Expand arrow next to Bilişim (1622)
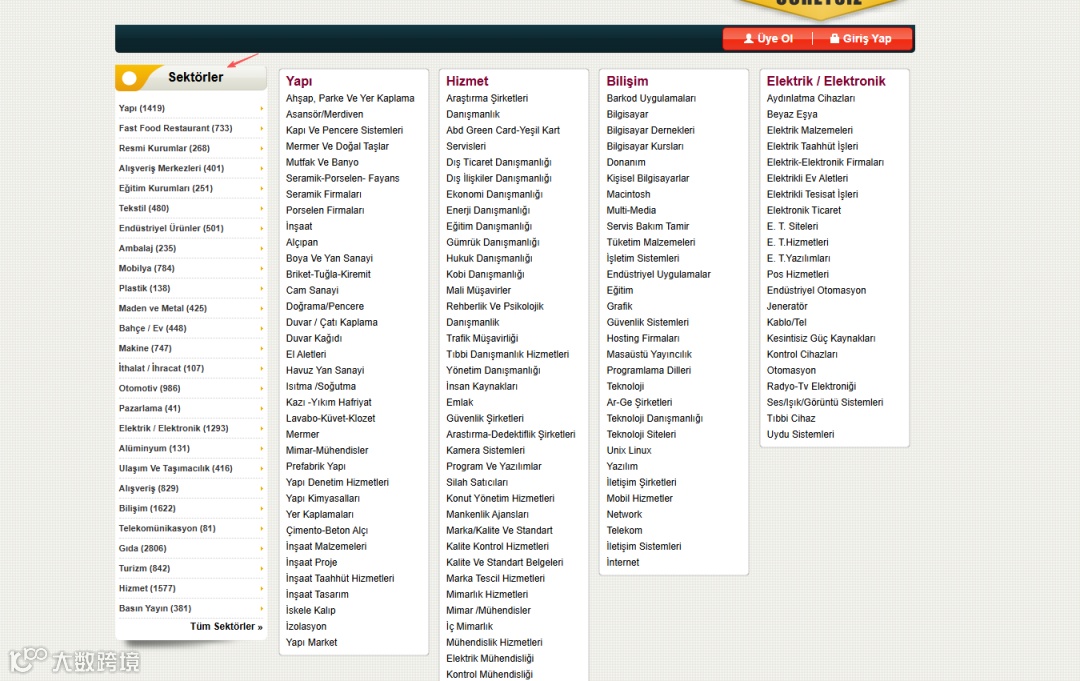1080x681 pixels. [262, 508]
